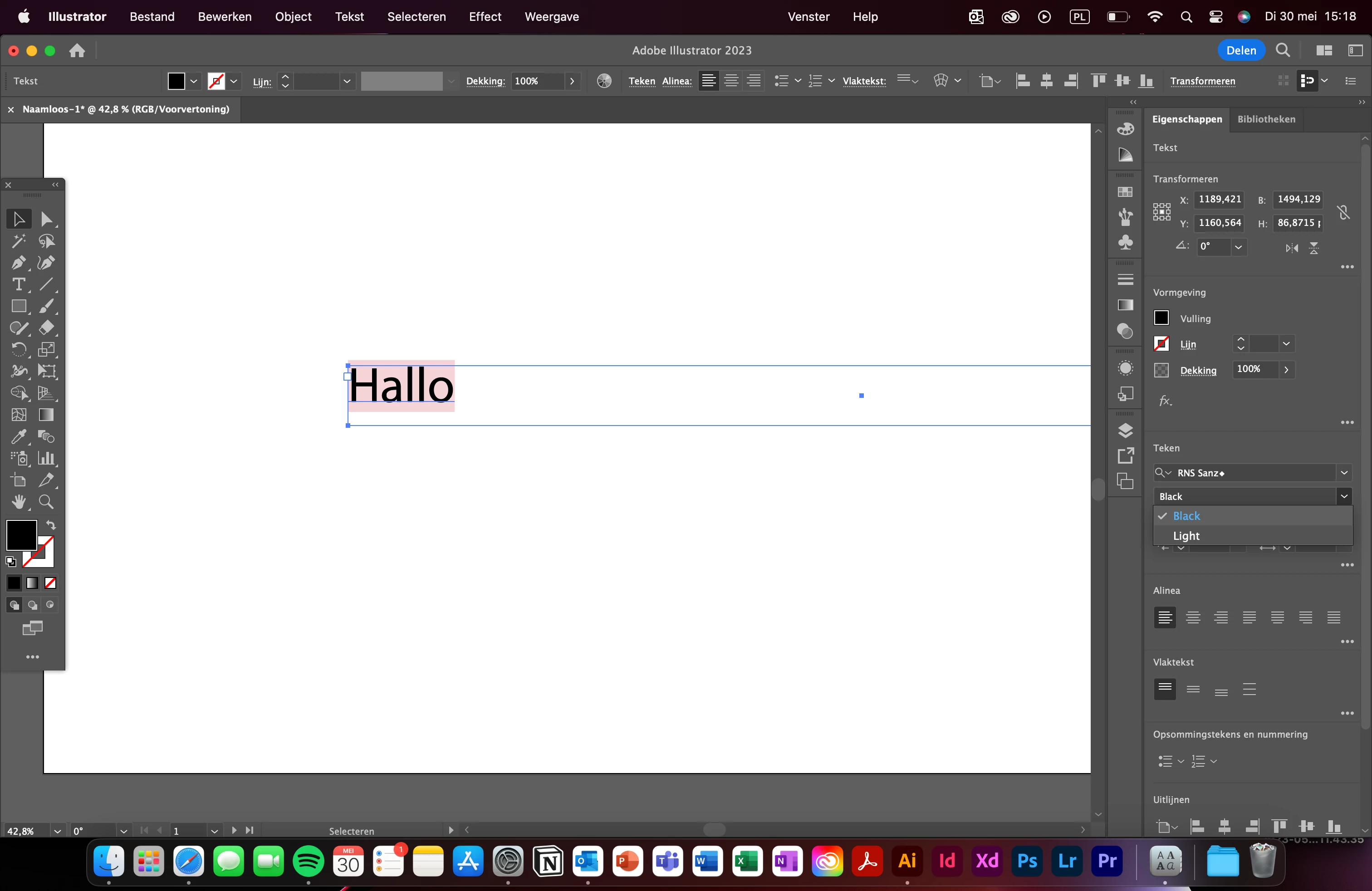
Task: Open the RNS Sanz font family dropdown
Action: [x=1344, y=473]
